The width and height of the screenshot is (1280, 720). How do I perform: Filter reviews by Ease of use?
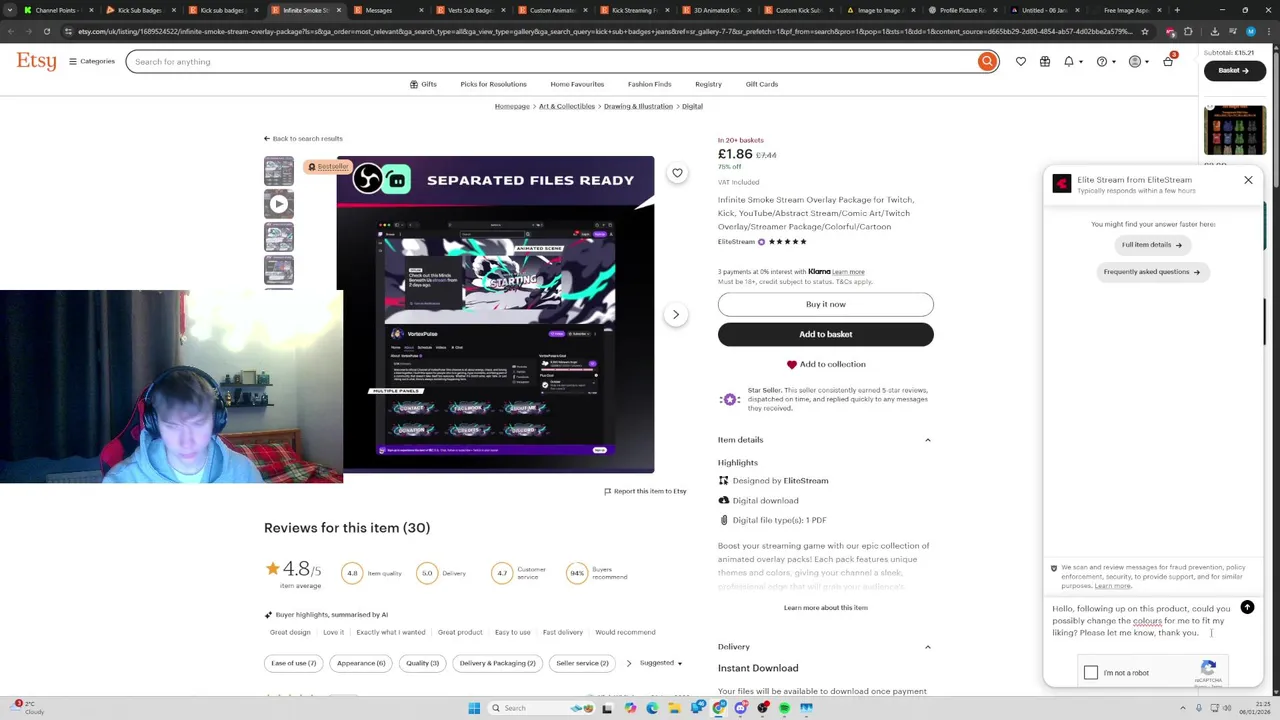tap(293, 663)
